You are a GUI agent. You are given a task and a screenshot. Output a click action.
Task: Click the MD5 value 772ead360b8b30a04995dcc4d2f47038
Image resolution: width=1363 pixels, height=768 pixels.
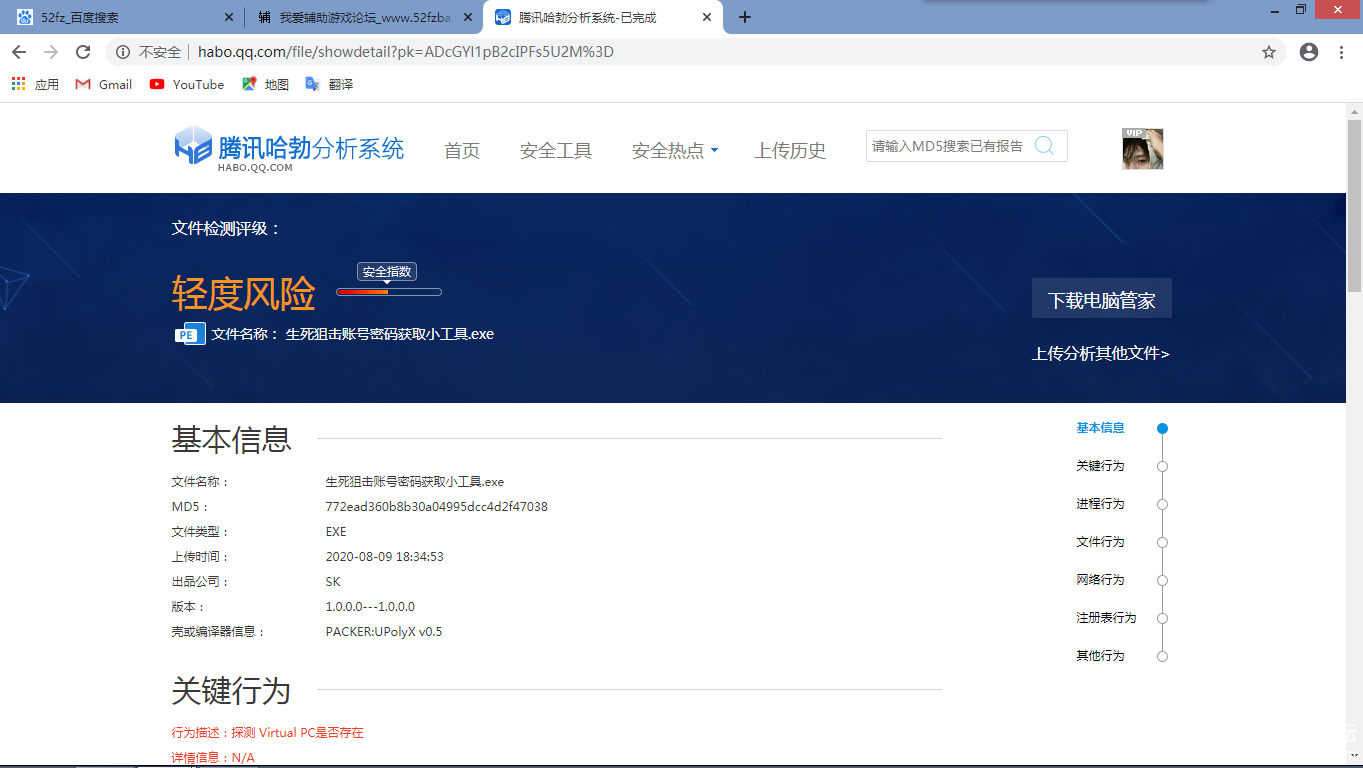pyautogui.click(x=437, y=507)
